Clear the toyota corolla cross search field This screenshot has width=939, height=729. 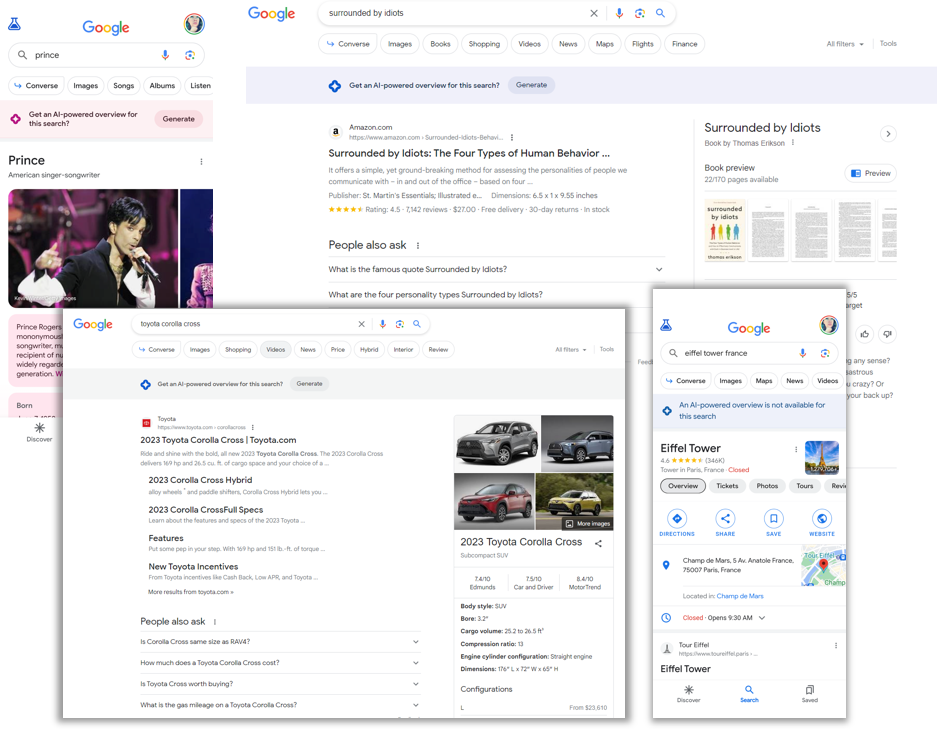coord(361,324)
